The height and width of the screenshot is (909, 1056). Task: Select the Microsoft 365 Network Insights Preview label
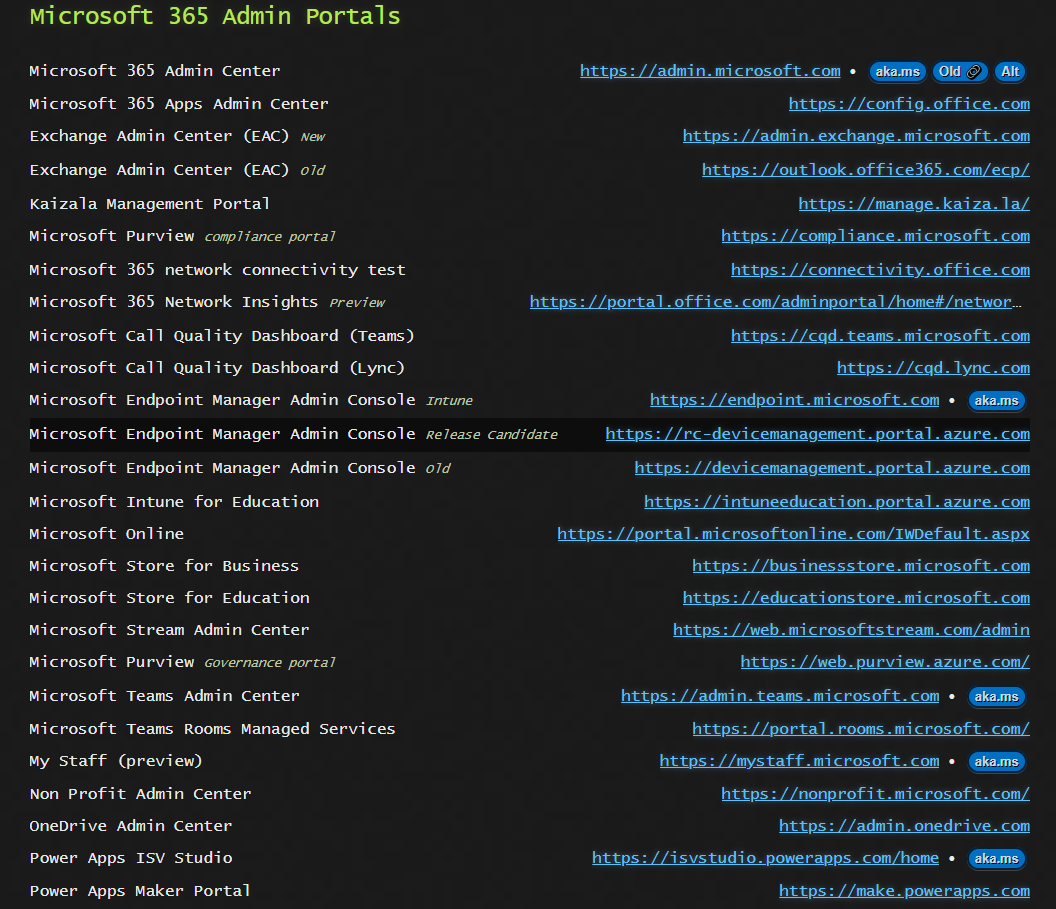(207, 302)
